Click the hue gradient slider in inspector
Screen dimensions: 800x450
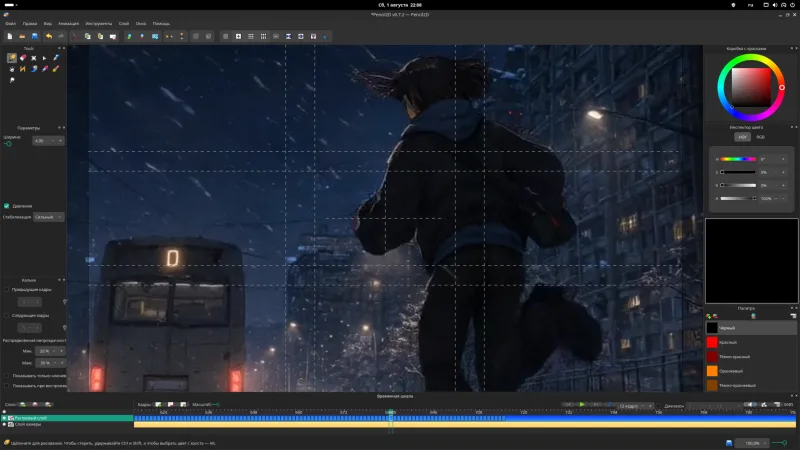coord(738,159)
